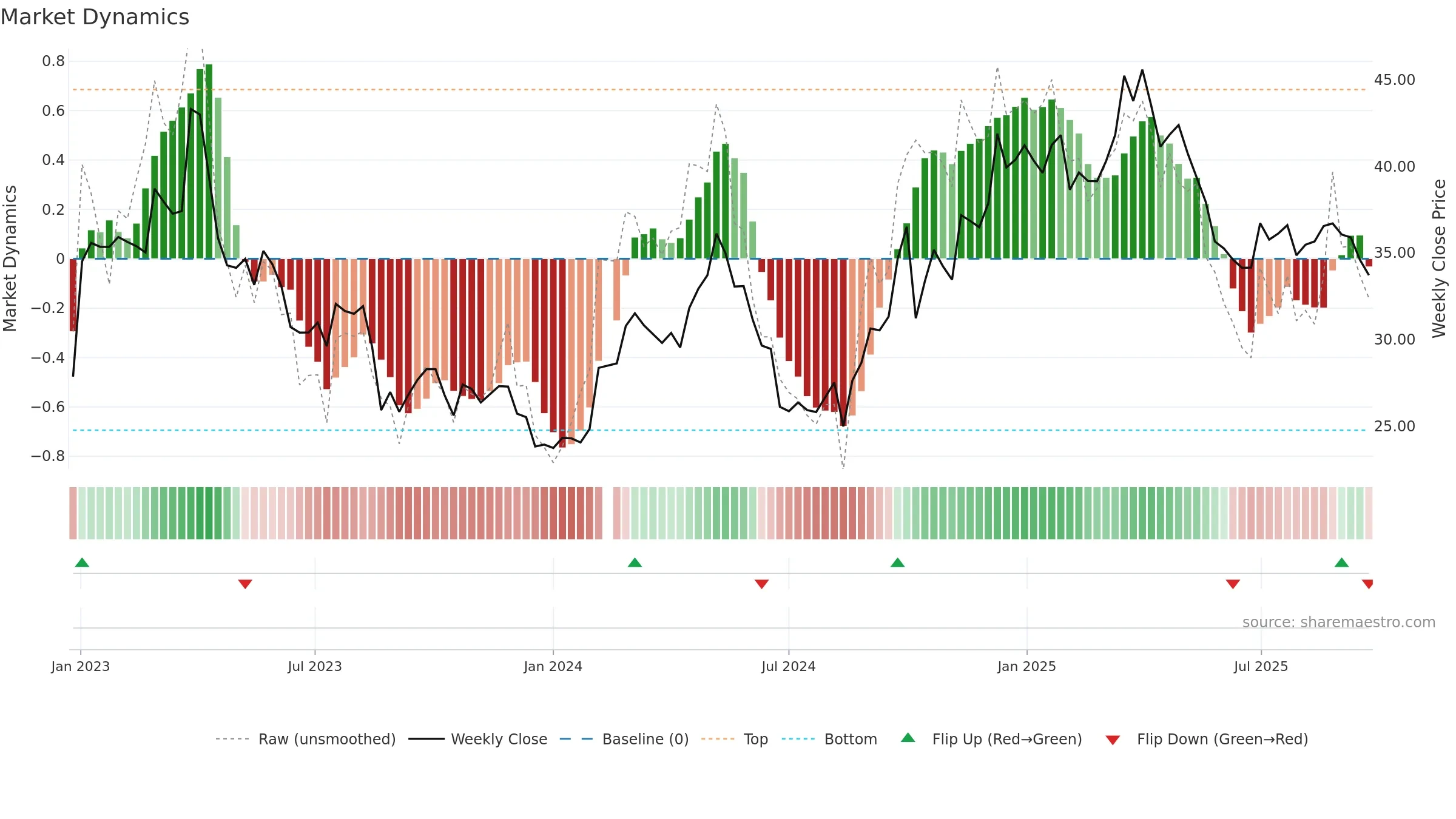
Task: Click the Jul 2024 axis label
Action: coord(789,666)
